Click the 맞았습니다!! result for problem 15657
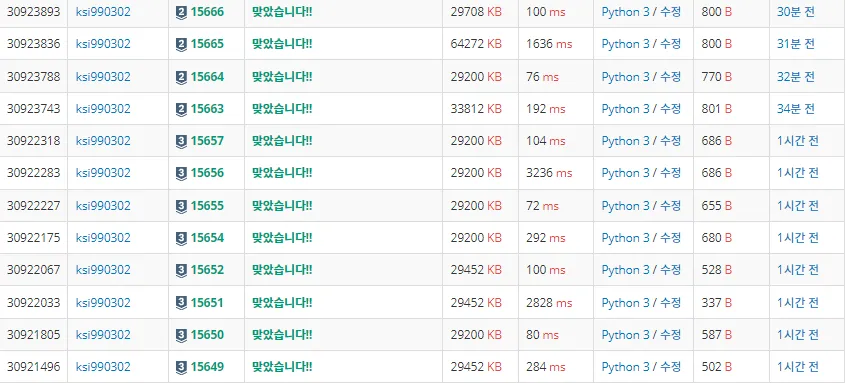This screenshot has height=383, width=846. (282, 141)
